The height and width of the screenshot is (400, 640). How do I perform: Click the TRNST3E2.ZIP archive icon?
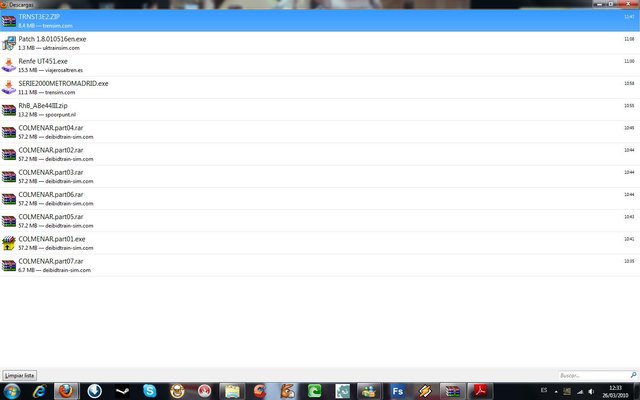coord(9,21)
